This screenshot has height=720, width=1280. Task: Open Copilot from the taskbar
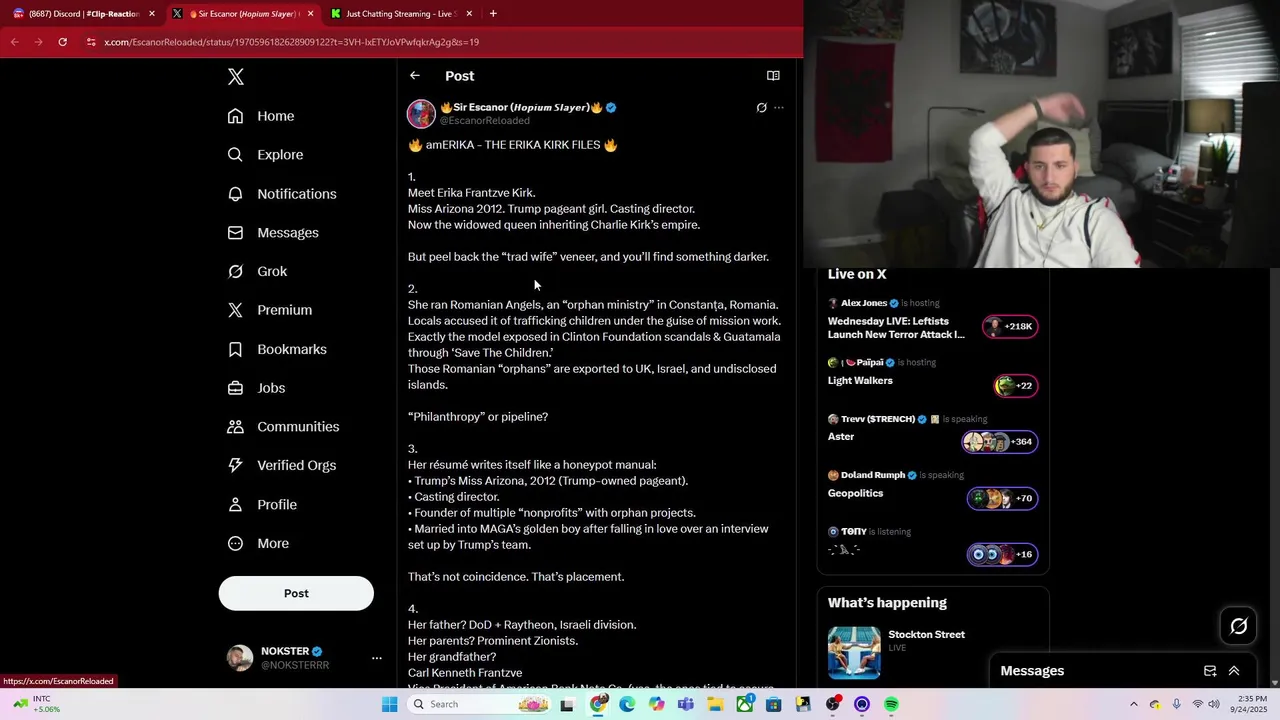(656, 704)
